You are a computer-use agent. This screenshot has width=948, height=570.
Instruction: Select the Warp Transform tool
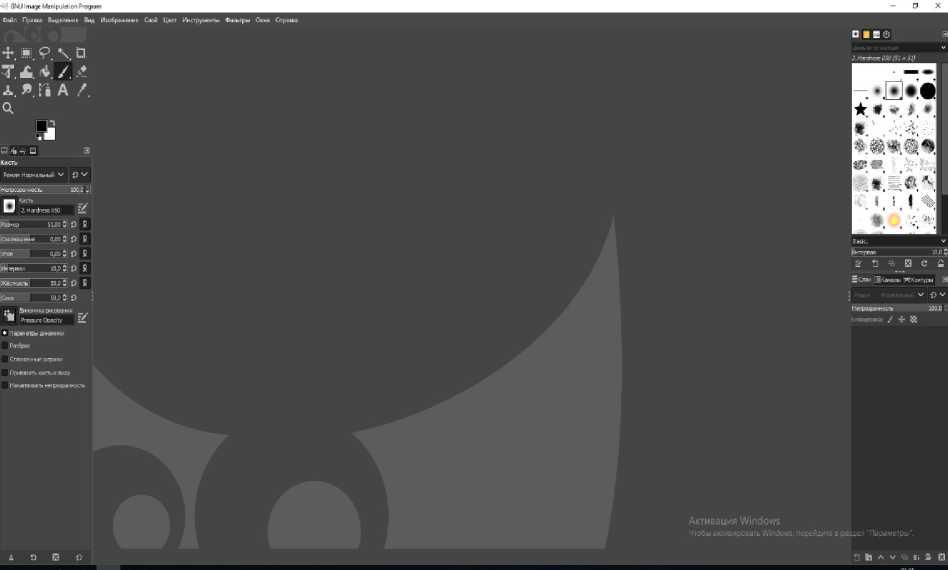click(x=27, y=72)
